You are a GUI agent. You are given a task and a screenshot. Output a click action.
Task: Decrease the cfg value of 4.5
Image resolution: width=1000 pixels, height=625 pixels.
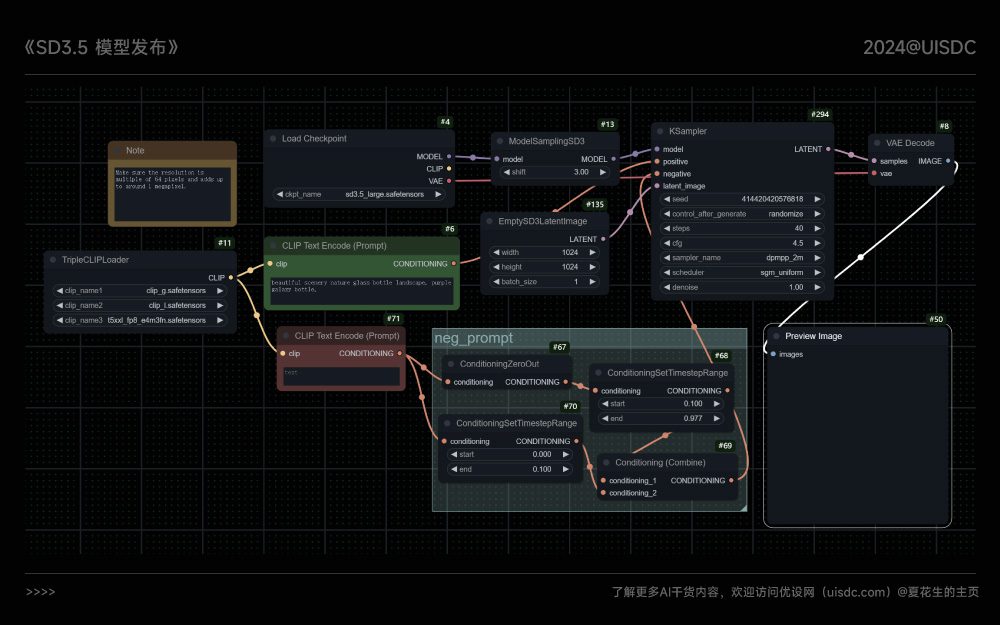coord(667,243)
